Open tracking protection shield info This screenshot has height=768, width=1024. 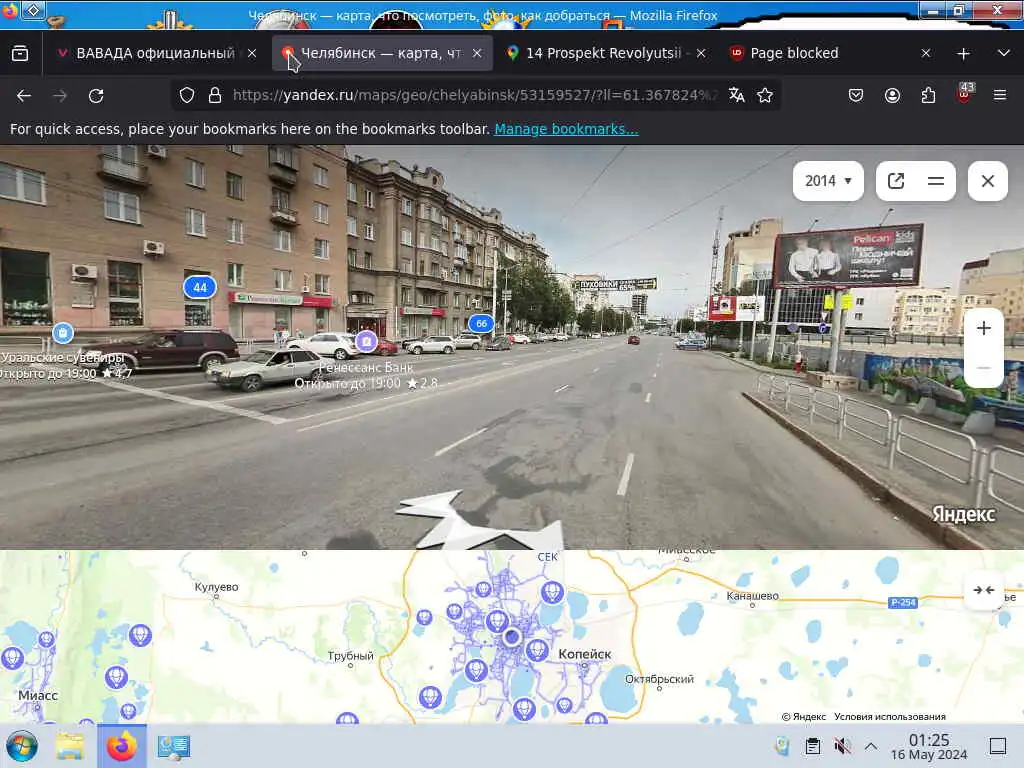pyautogui.click(x=187, y=95)
